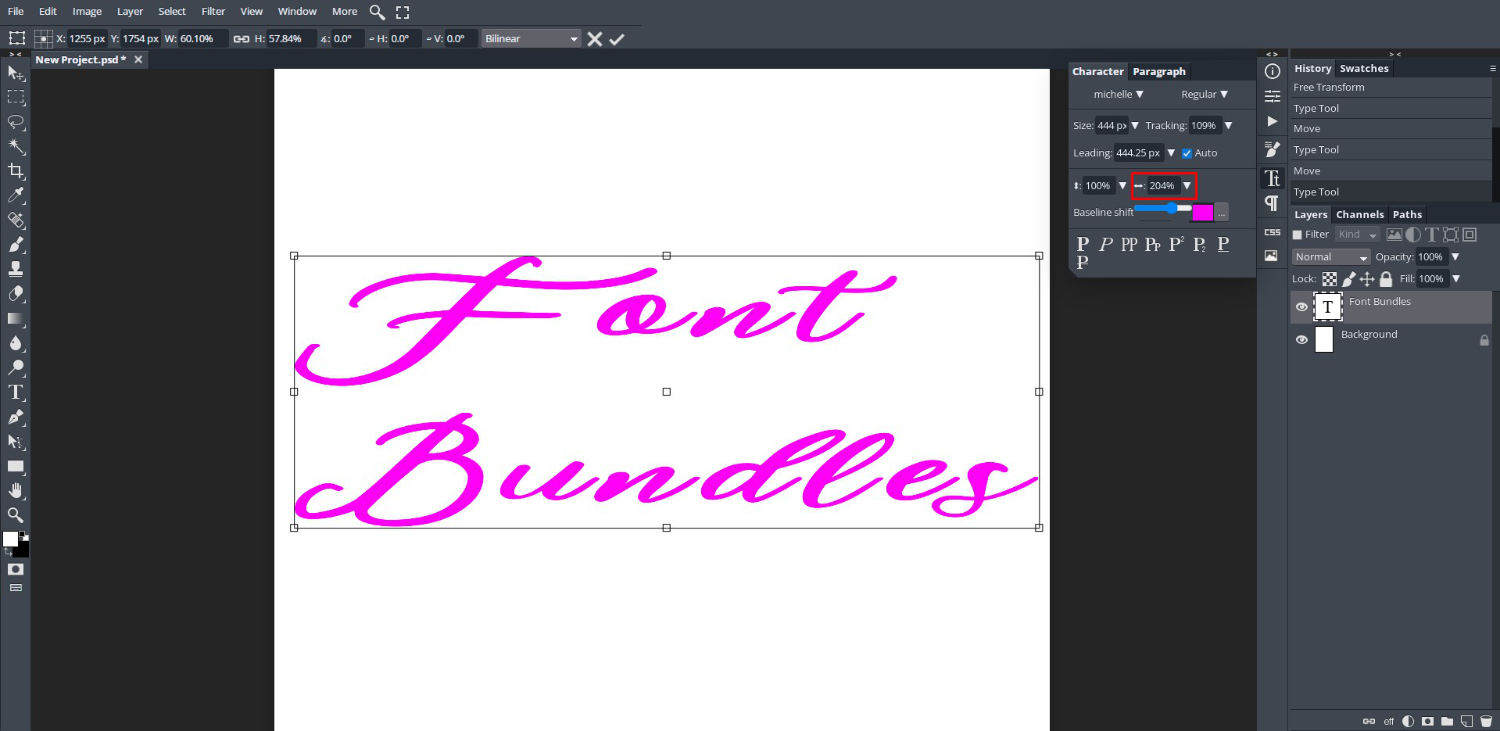Toggle fullscreen mode icon in menu bar
1500x731 pixels.
[402, 12]
